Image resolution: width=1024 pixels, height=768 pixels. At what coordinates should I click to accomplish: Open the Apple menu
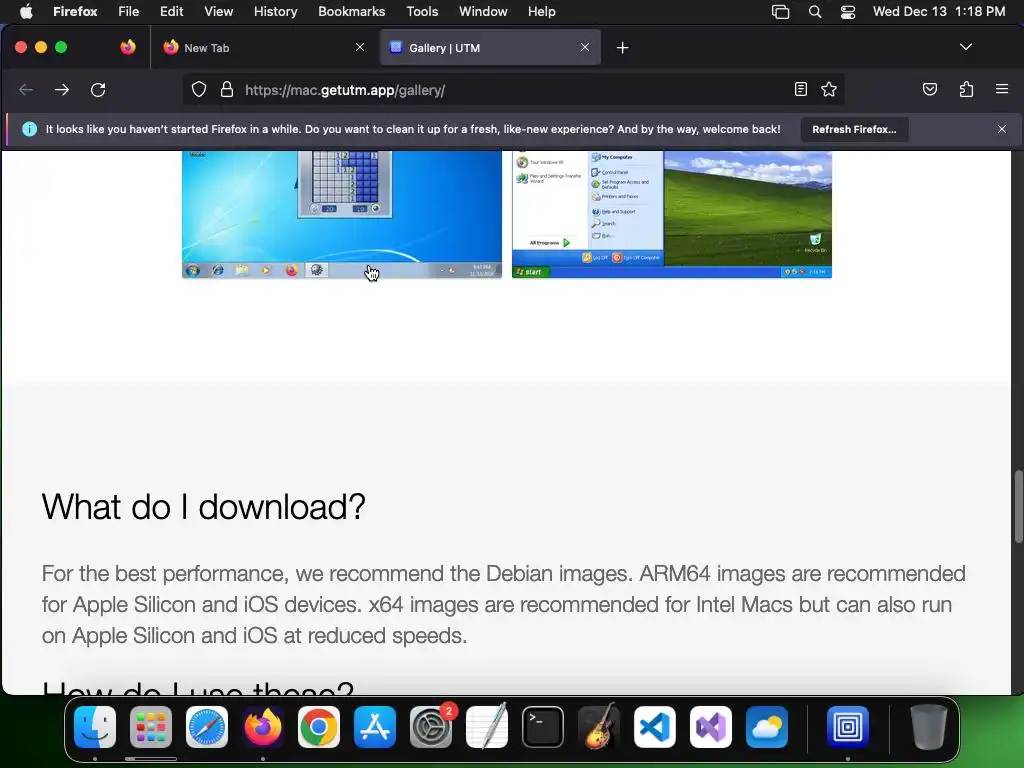click(26, 11)
